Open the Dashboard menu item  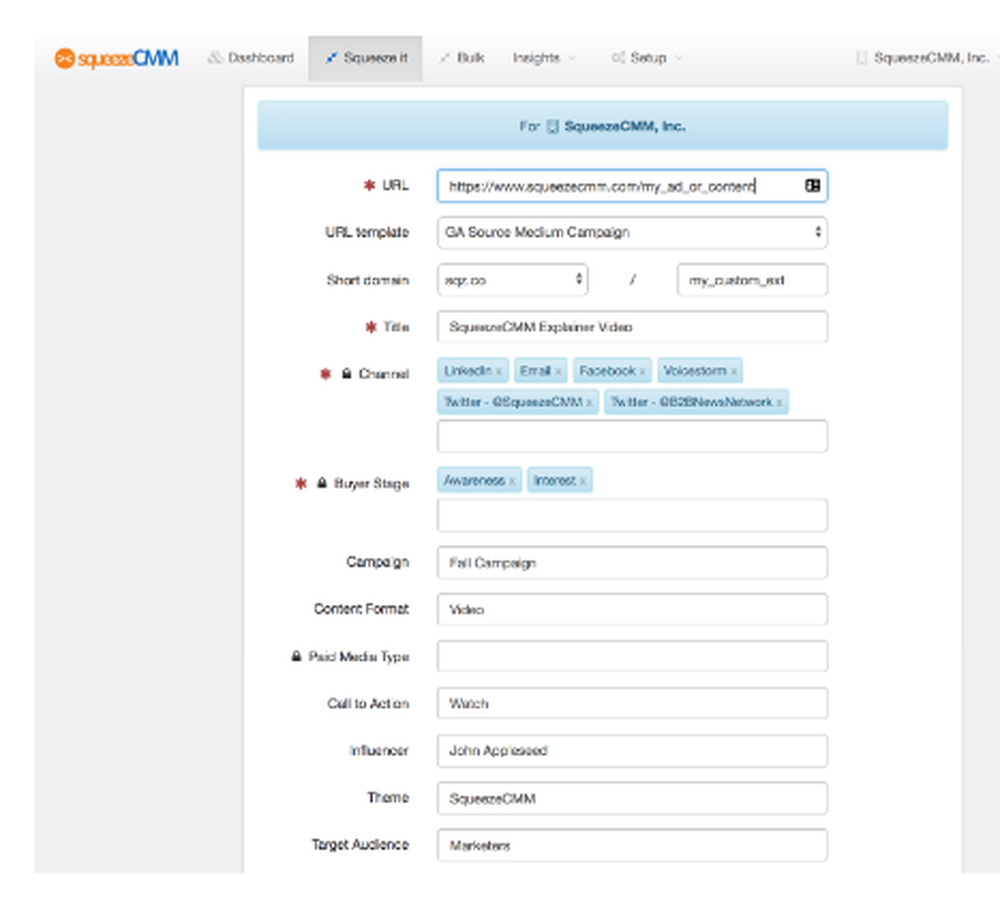point(251,58)
